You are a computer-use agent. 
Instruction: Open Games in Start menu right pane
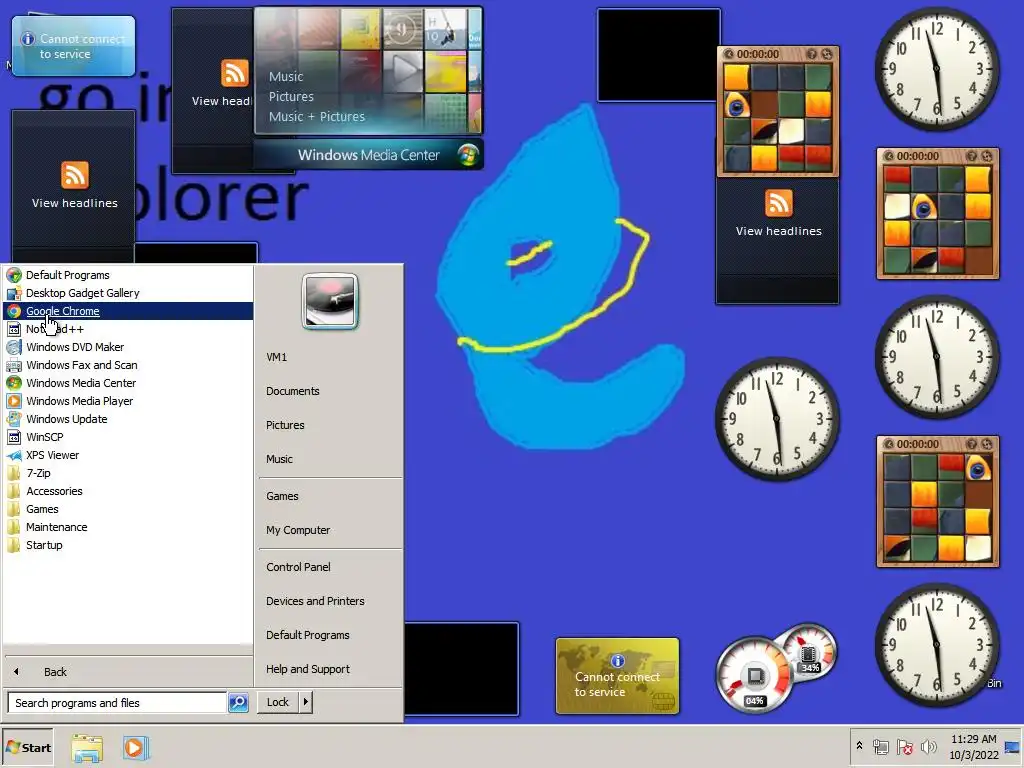330,496
